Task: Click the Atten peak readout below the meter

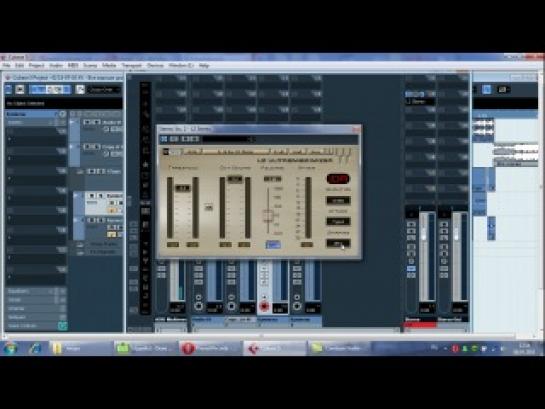Action: pyautogui.click(x=307, y=245)
